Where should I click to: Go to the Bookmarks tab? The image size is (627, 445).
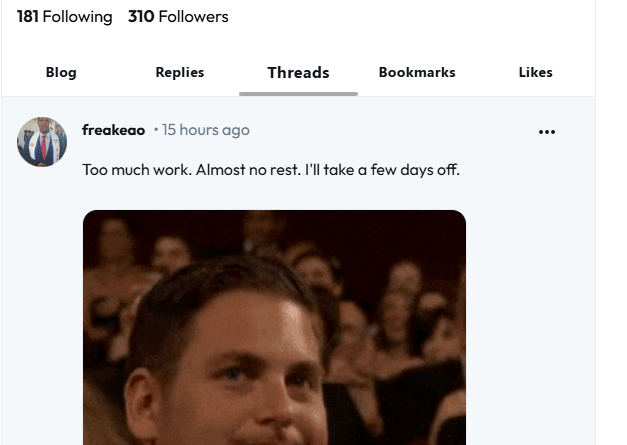(417, 72)
